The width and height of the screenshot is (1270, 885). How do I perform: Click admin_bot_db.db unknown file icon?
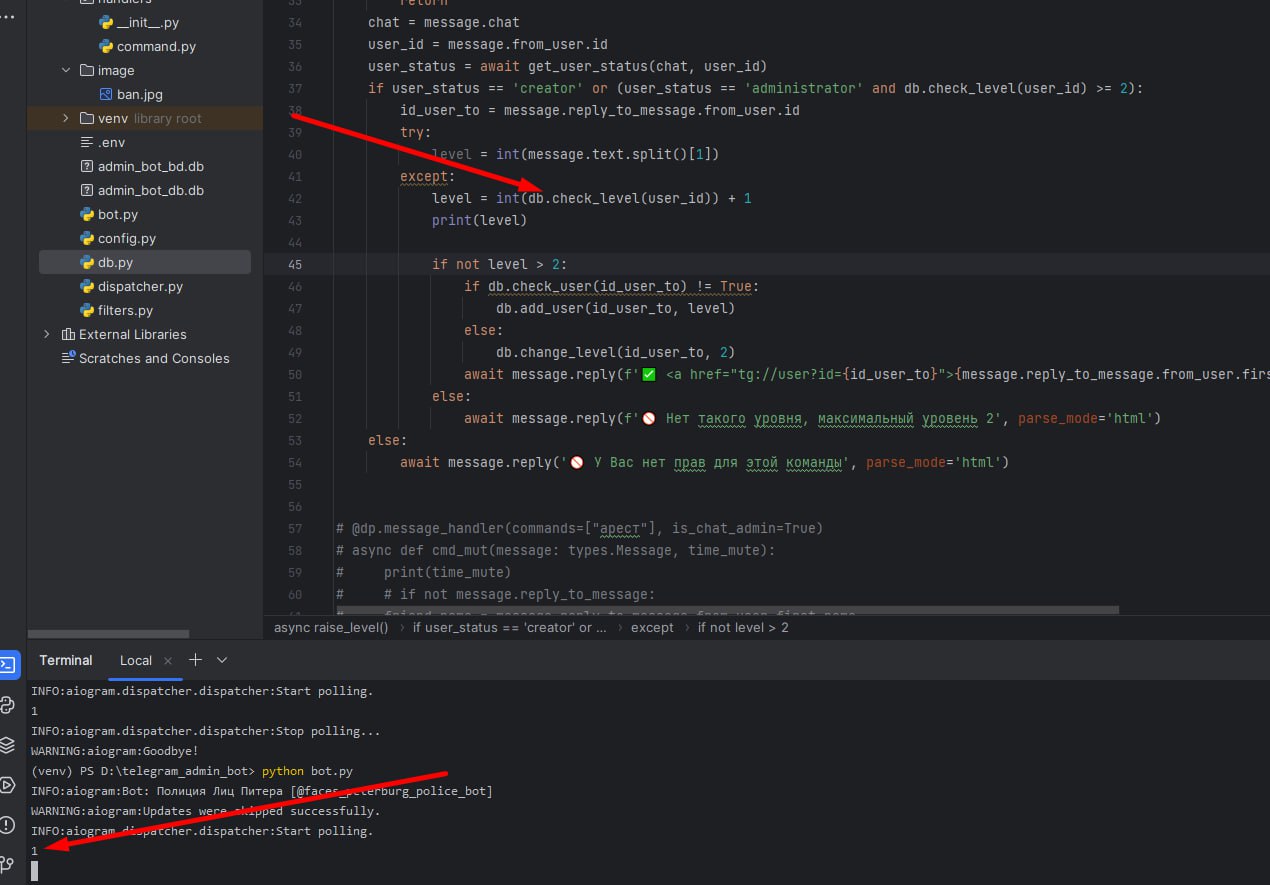tap(86, 190)
